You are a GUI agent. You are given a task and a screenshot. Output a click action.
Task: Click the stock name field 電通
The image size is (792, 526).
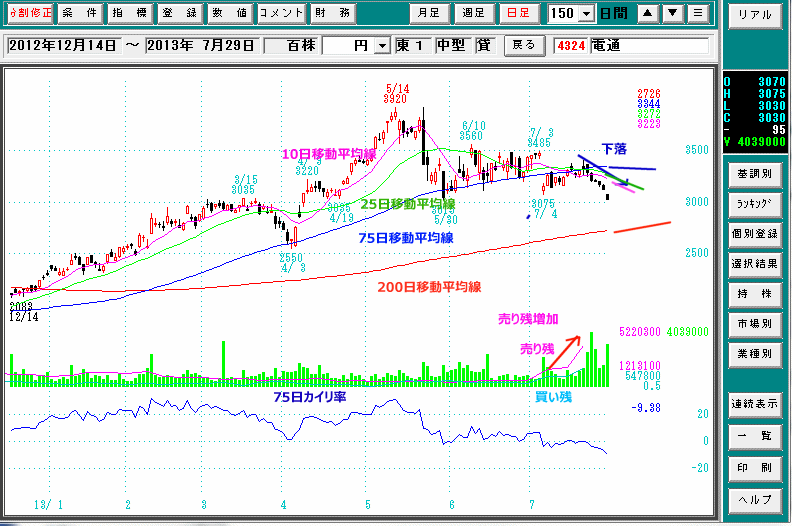pos(649,46)
